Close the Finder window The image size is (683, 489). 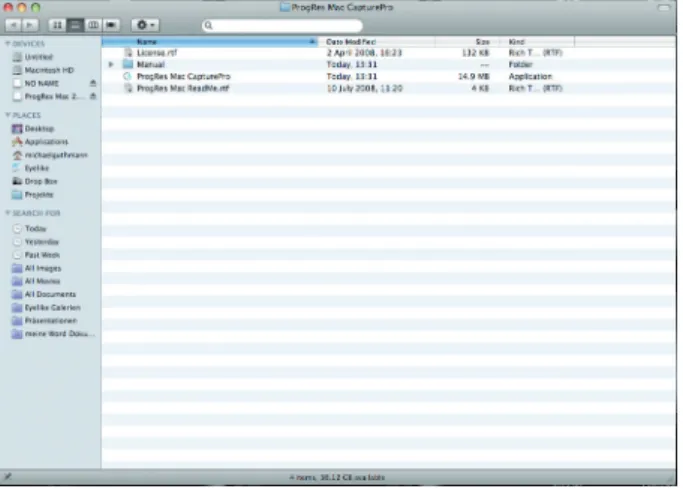point(8,7)
